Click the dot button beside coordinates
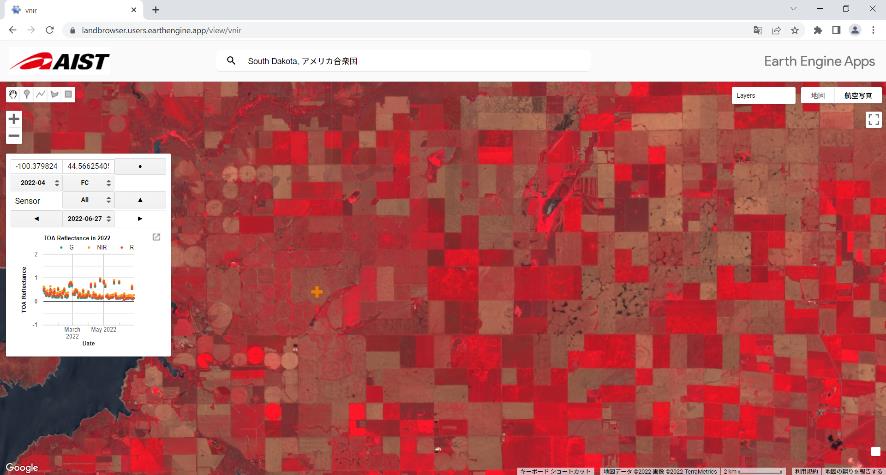The width and height of the screenshot is (886, 475). point(140,167)
